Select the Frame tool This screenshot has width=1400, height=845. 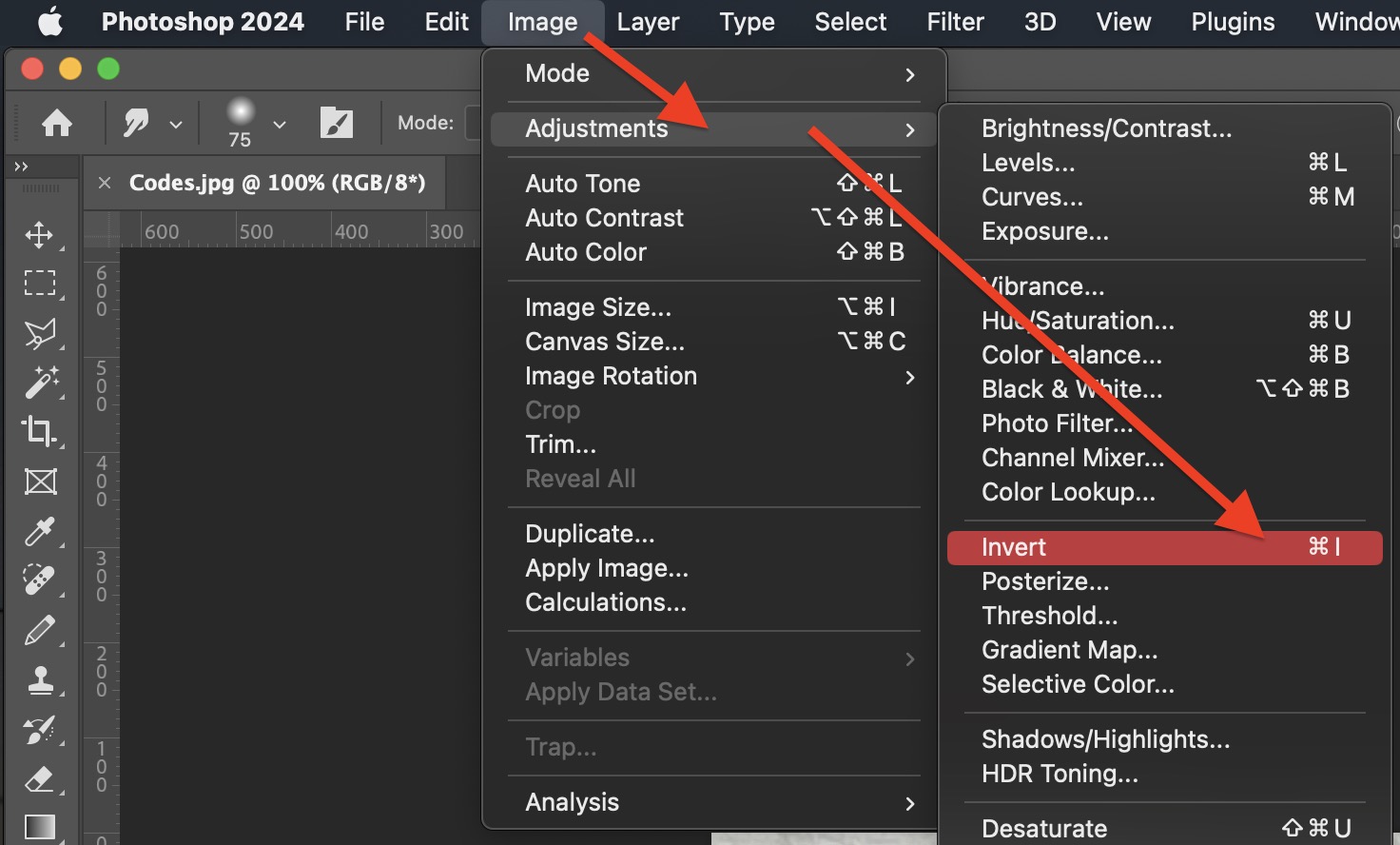[39, 481]
